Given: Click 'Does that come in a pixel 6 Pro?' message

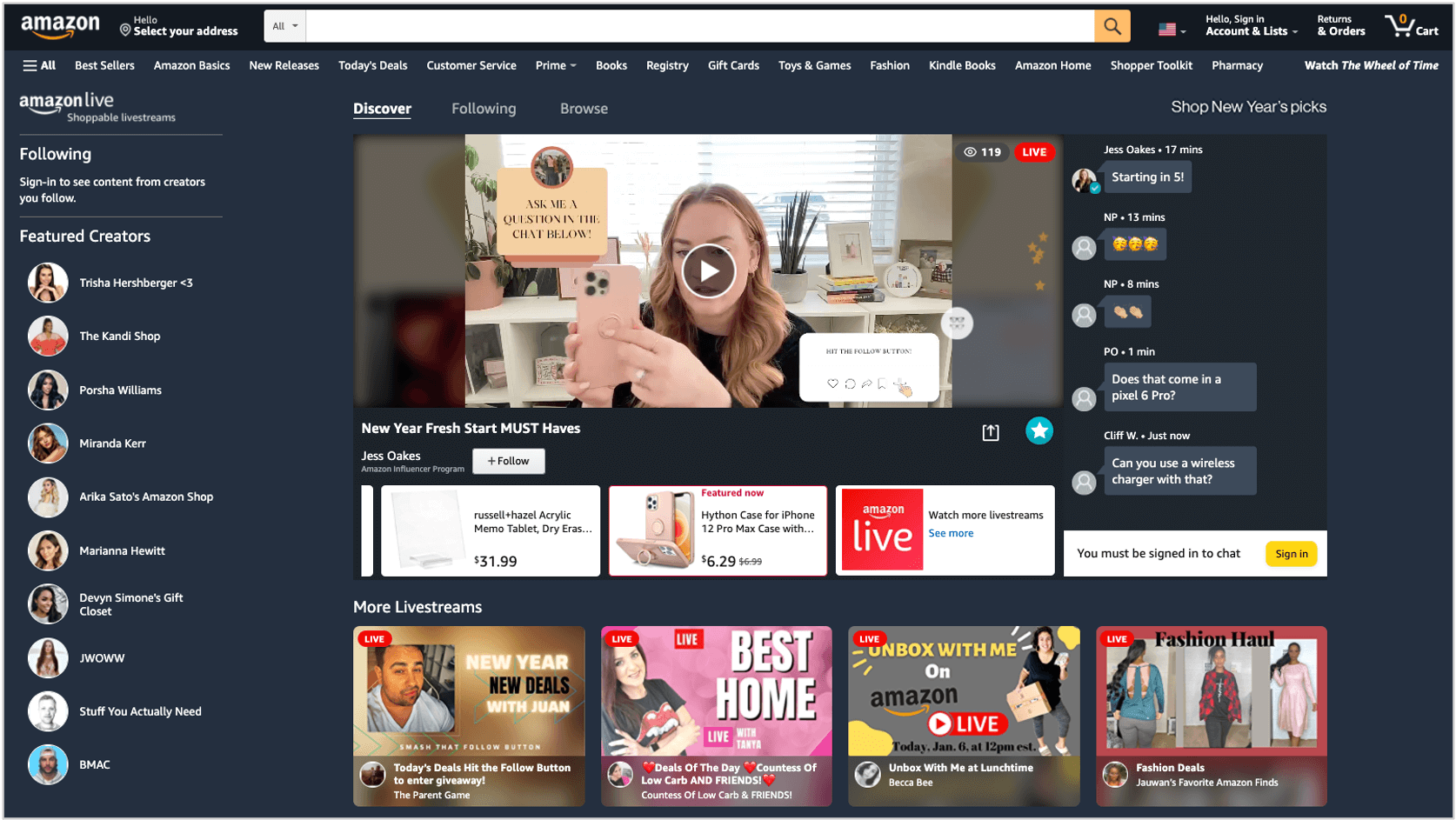Looking at the screenshot, I should click(1179, 387).
